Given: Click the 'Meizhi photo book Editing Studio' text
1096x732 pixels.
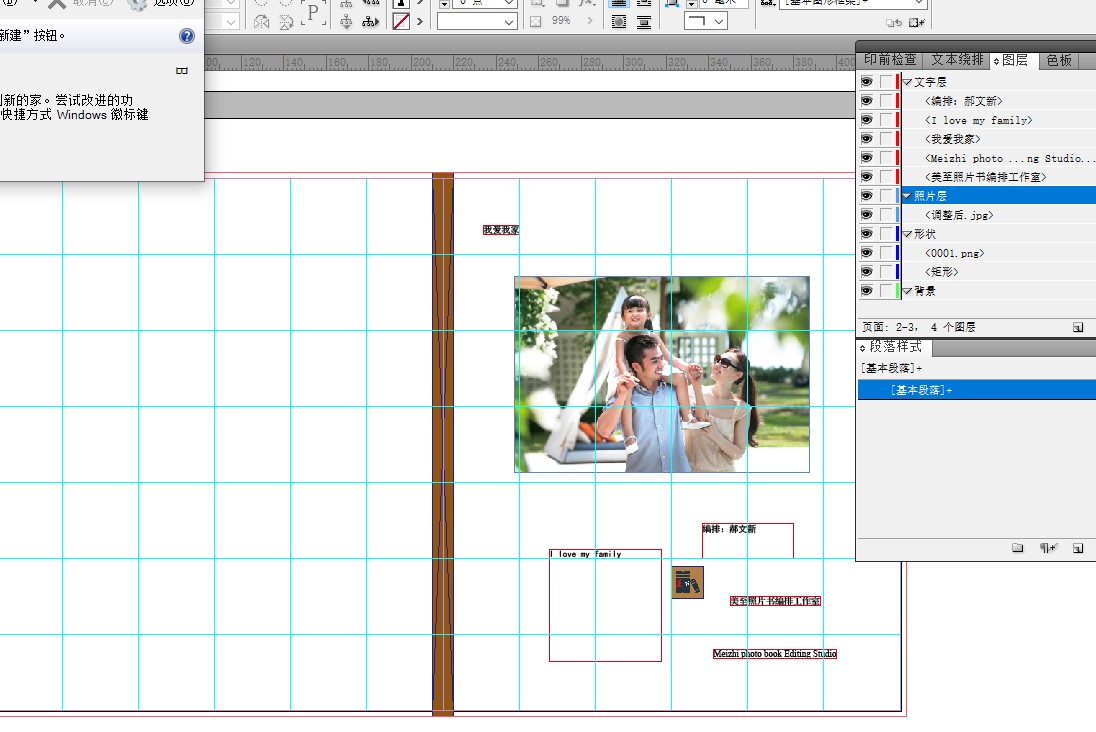Looking at the screenshot, I should click(774, 654).
